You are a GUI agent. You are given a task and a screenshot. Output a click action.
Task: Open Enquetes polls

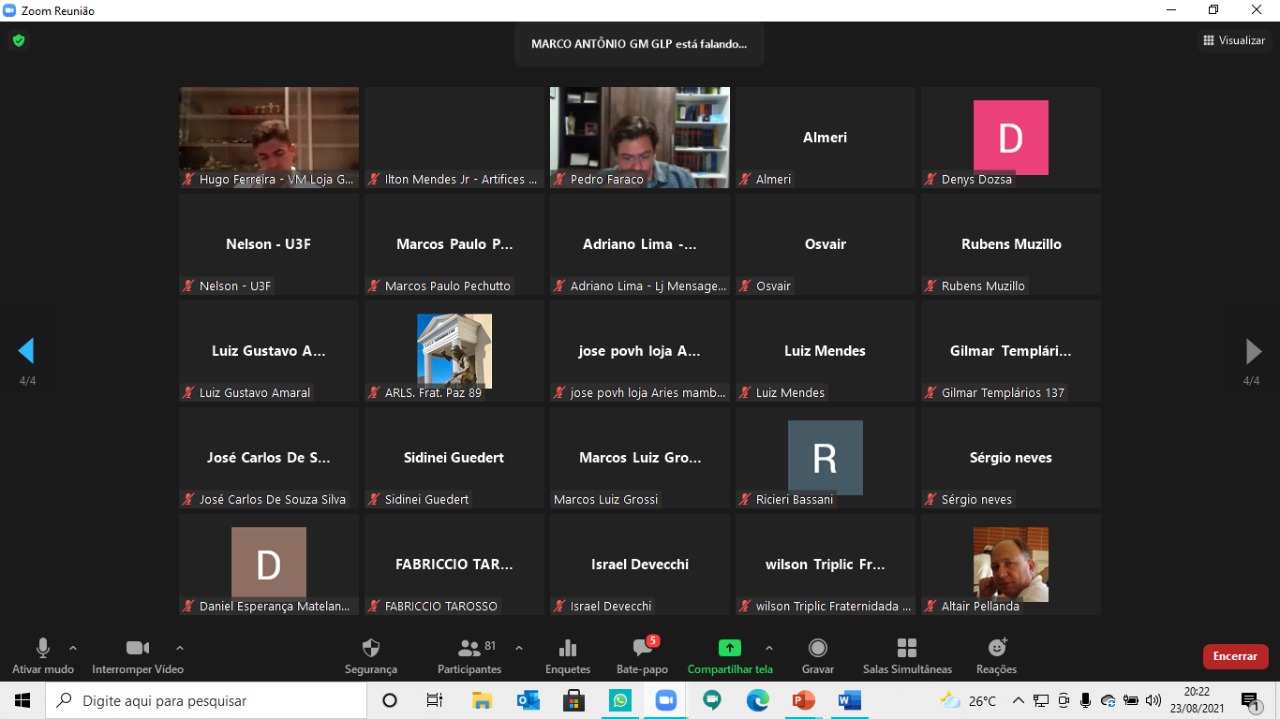point(567,655)
